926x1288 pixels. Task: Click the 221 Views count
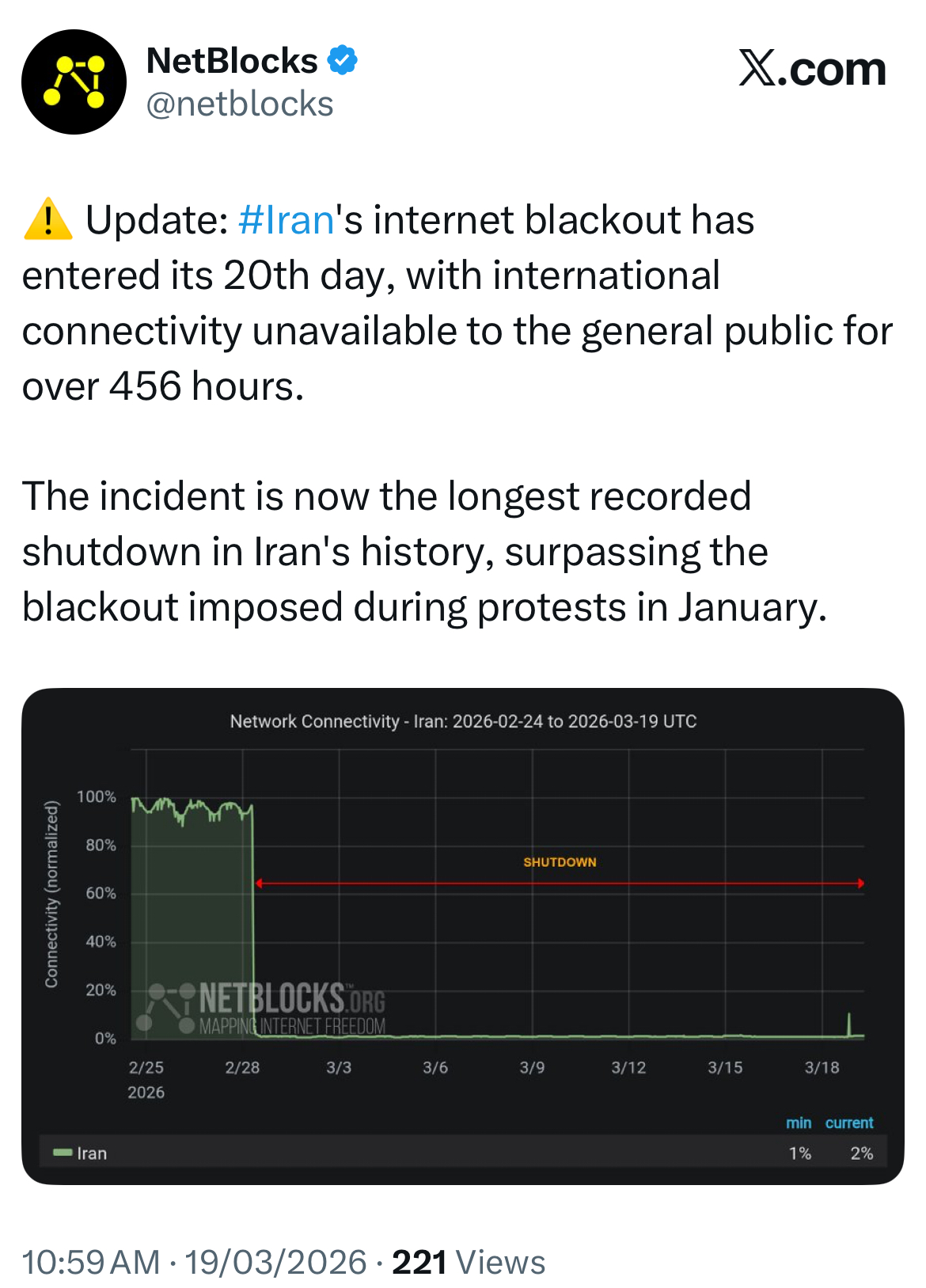tap(469, 1262)
